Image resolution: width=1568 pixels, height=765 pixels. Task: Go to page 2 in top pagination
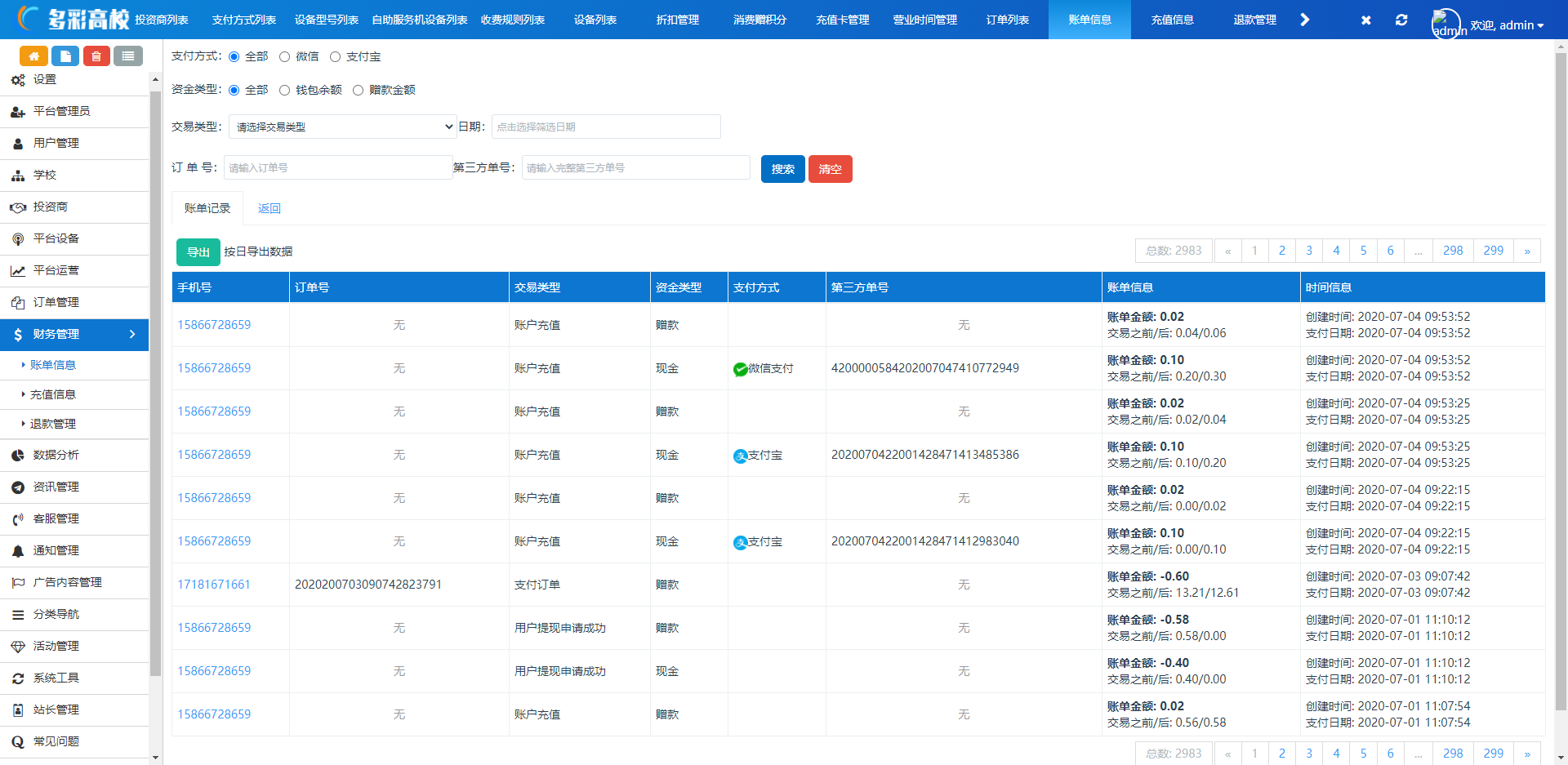tap(1282, 251)
